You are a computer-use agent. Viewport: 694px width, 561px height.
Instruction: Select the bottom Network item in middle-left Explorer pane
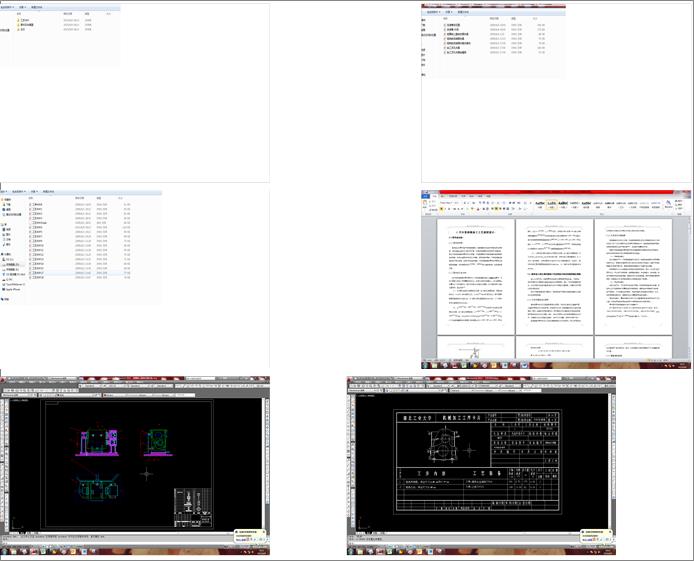[6, 300]
